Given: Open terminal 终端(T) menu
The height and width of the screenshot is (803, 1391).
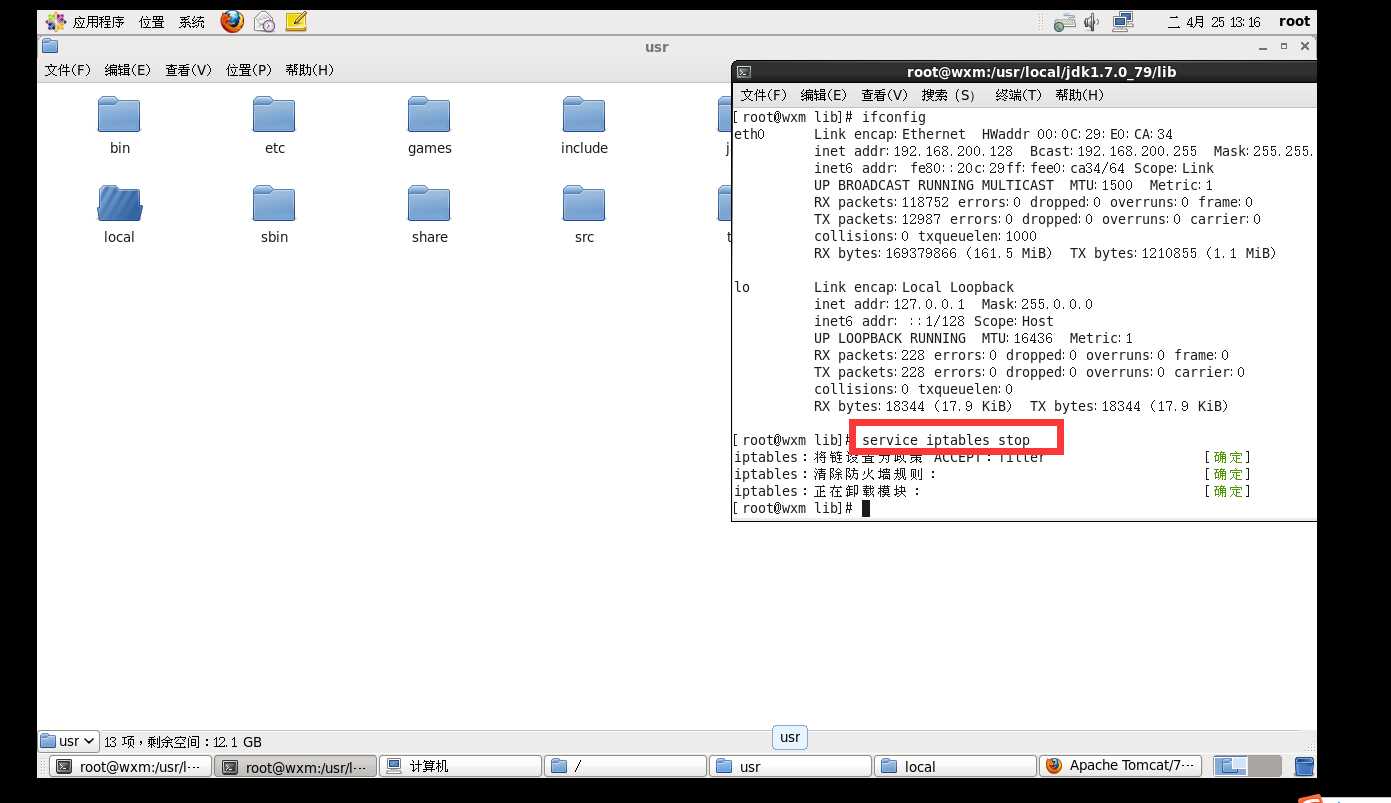Looking at the screenshot, I should (x=1019, y=95).
